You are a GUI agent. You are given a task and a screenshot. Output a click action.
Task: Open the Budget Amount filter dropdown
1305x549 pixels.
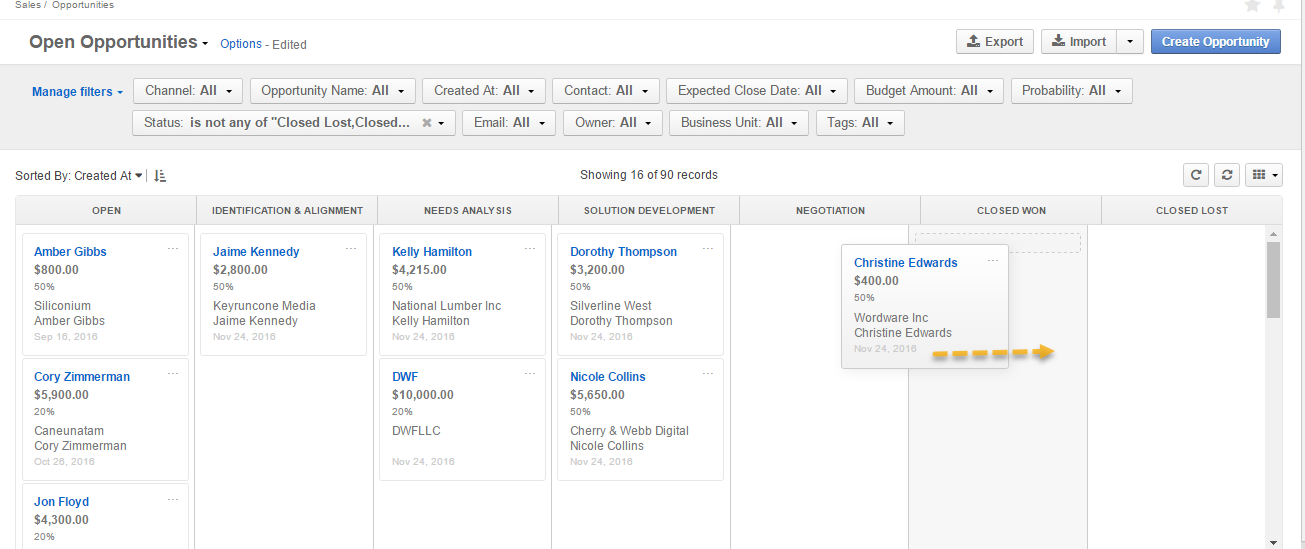tap(929, 91)
